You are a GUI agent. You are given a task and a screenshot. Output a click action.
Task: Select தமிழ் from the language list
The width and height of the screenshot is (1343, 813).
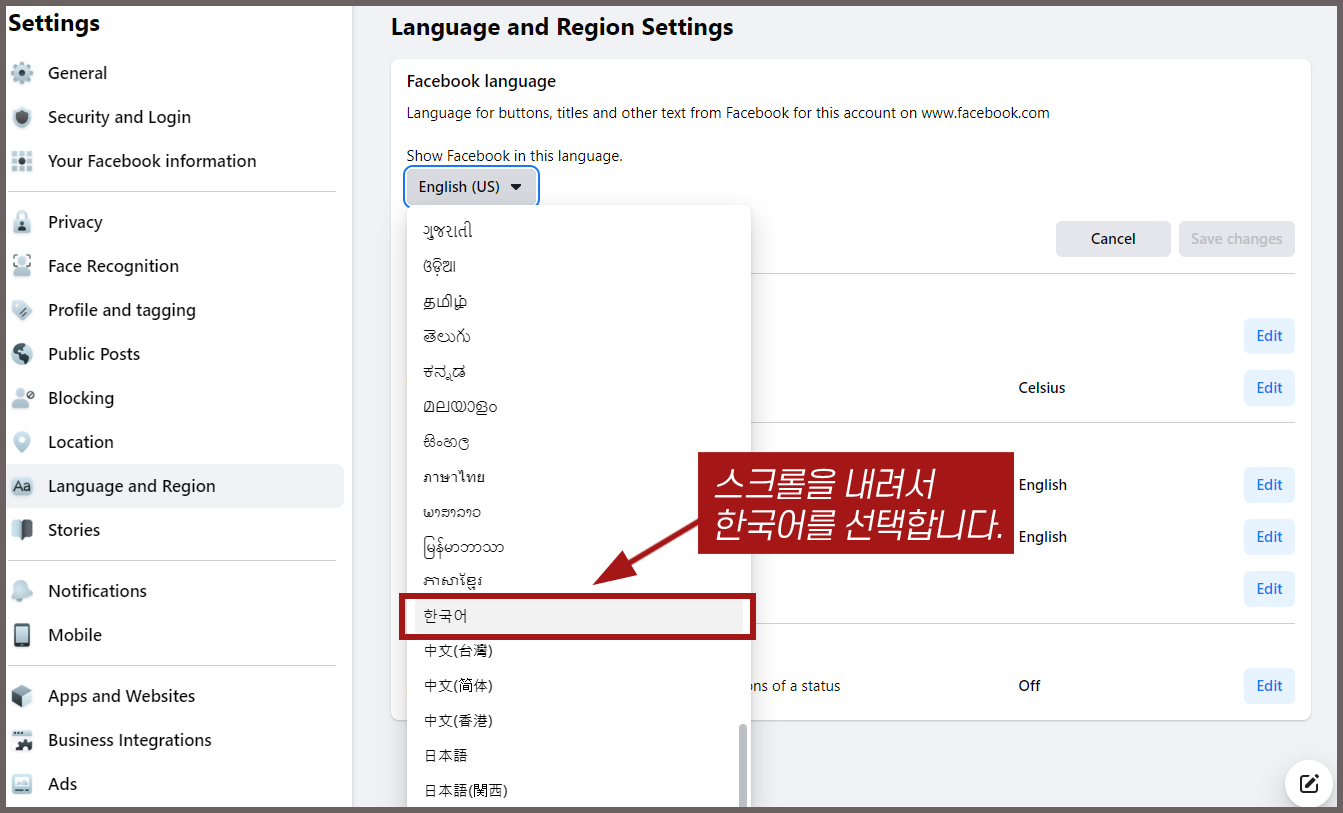(x=576, y=301)
